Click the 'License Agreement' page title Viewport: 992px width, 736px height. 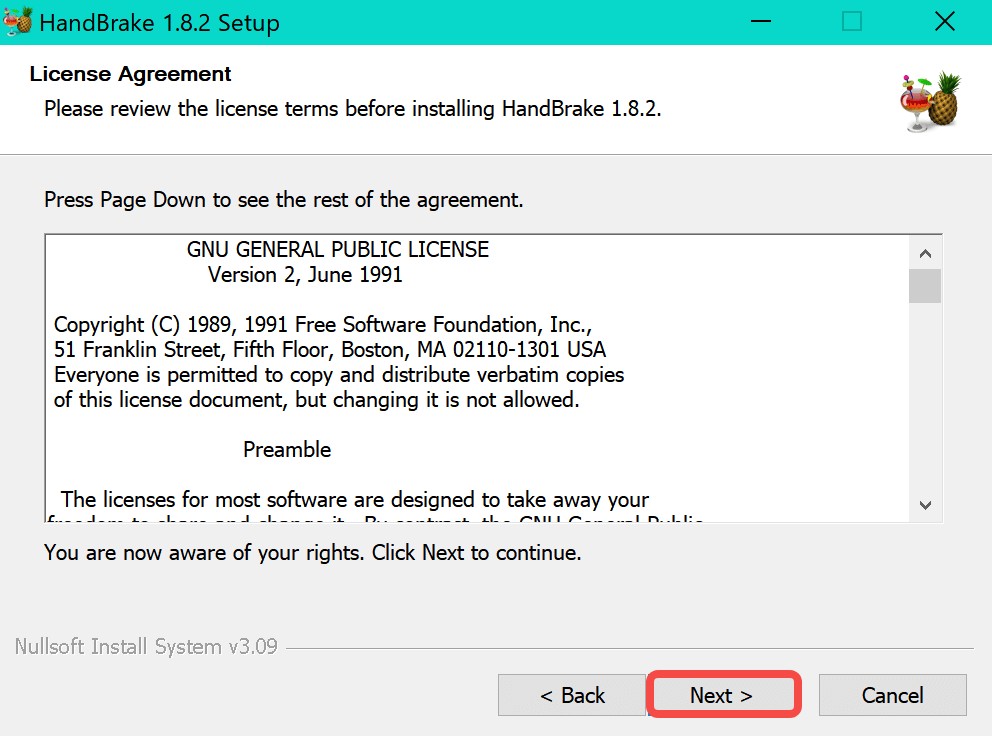[130, 74]
